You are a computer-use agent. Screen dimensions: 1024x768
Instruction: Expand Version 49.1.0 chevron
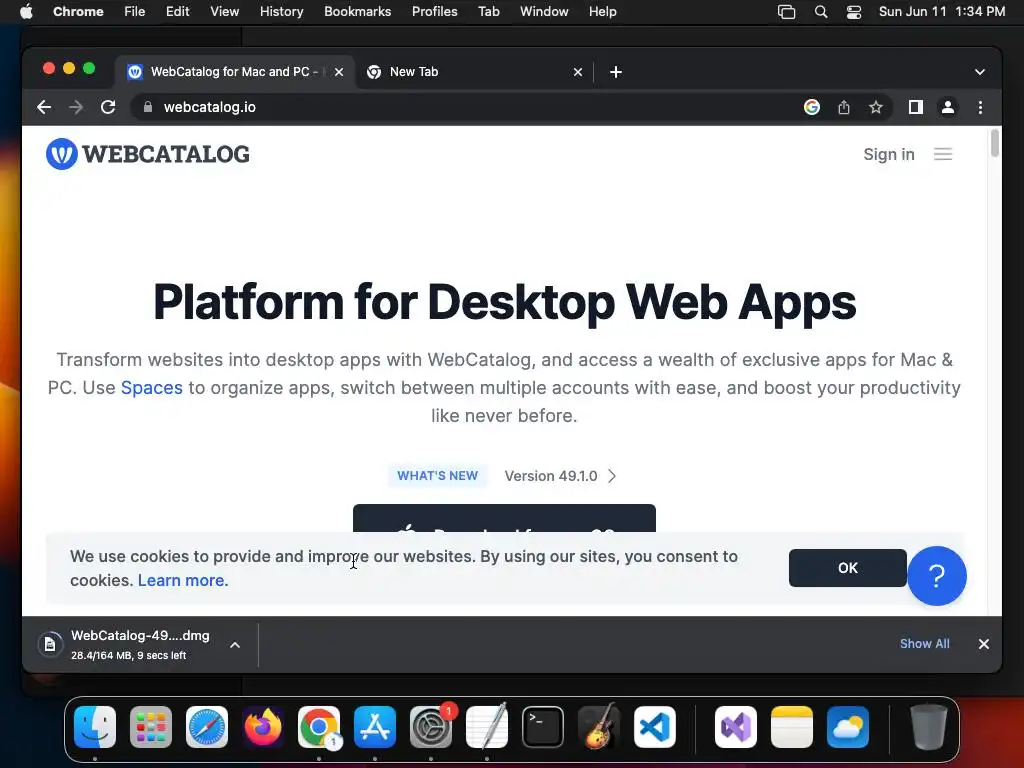612,476
